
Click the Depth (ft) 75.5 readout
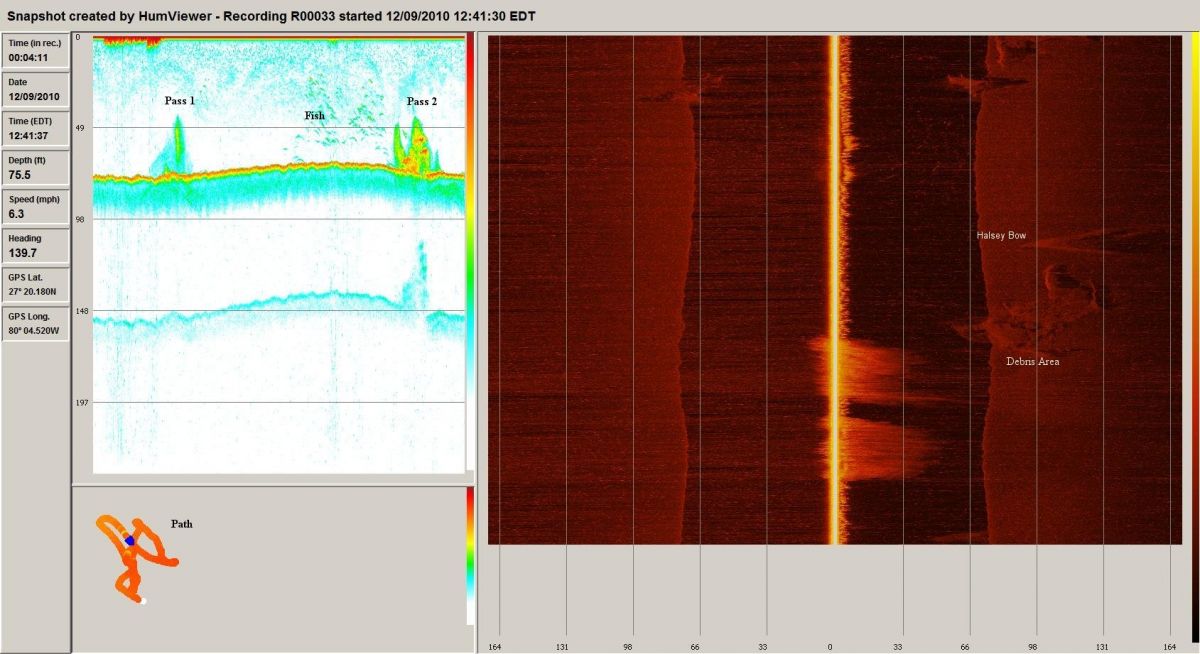pos(36,168)
